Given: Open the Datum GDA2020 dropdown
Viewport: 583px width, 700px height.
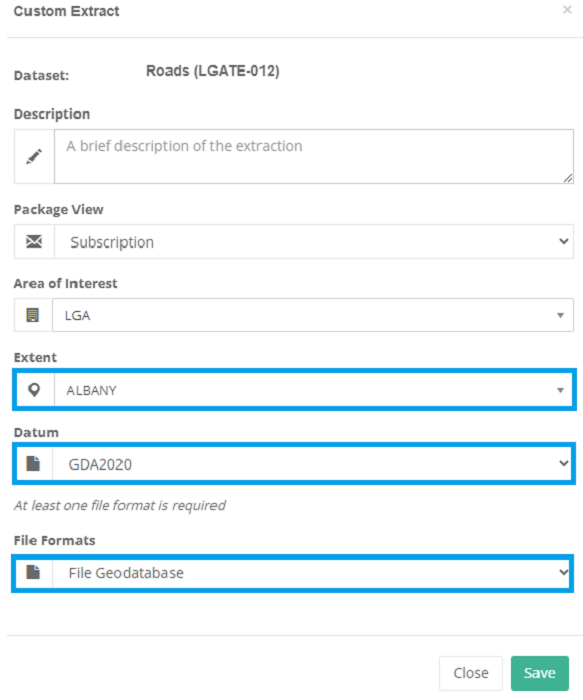Looking at the screenshot, I should click(312, 464).
